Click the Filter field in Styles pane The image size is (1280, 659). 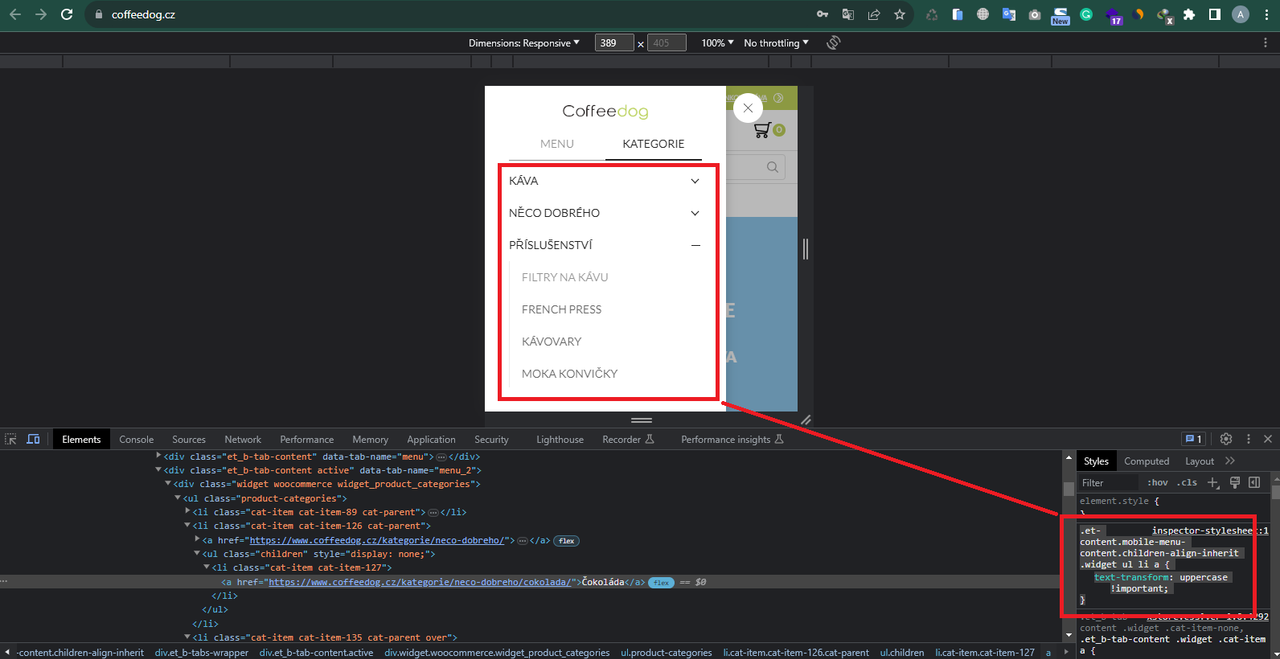1108,483
